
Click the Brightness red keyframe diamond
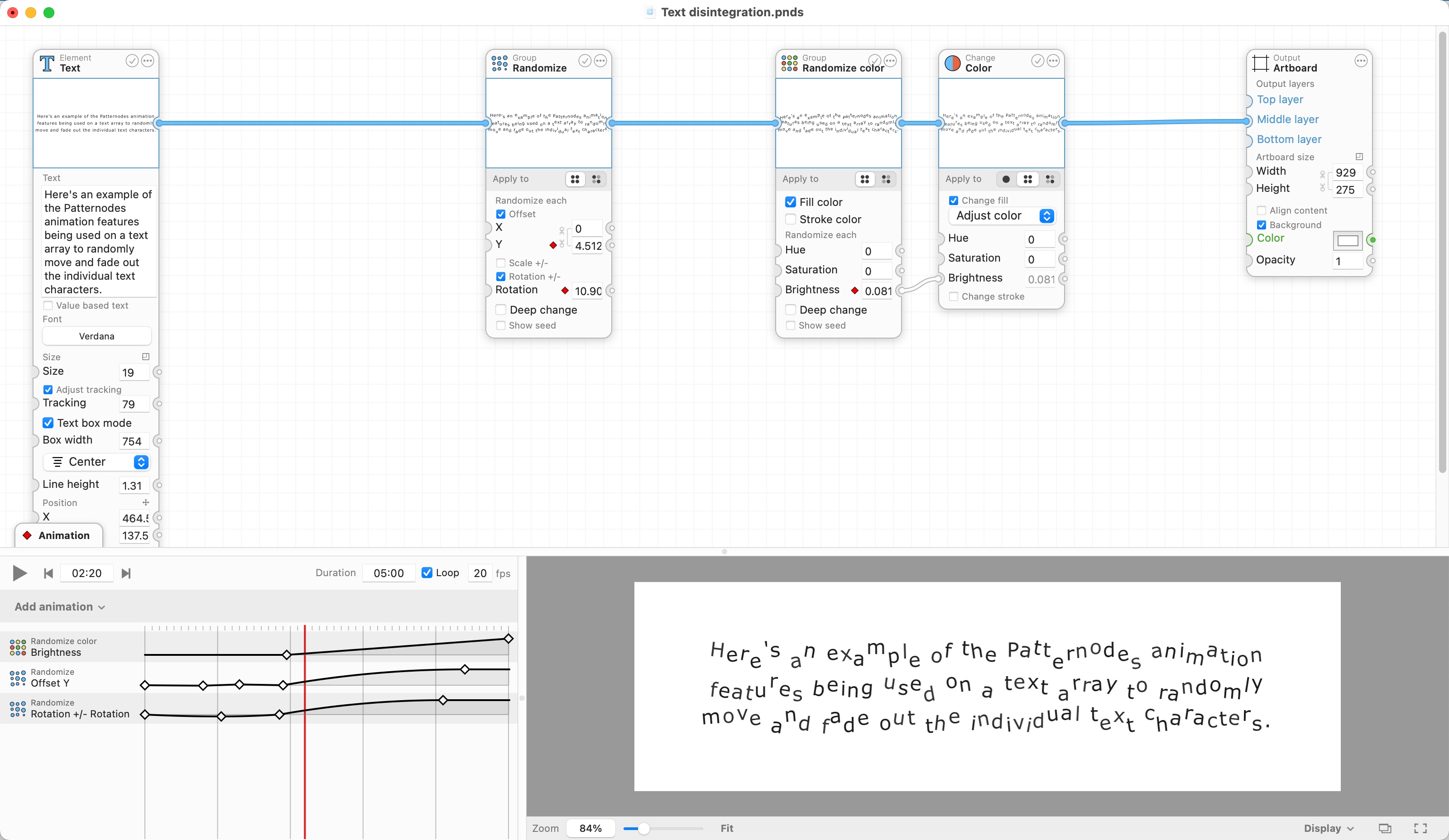pyautogui.click(x=855, y=291)
